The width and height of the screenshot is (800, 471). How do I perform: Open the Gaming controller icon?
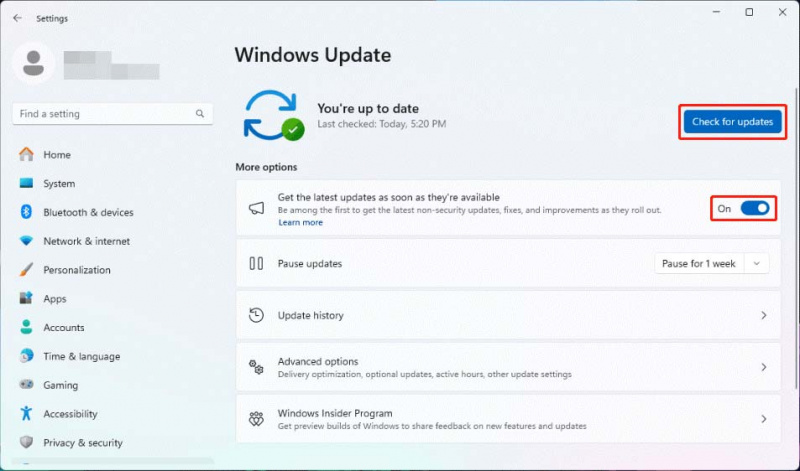pyautogui.click(x=26, y=385)
